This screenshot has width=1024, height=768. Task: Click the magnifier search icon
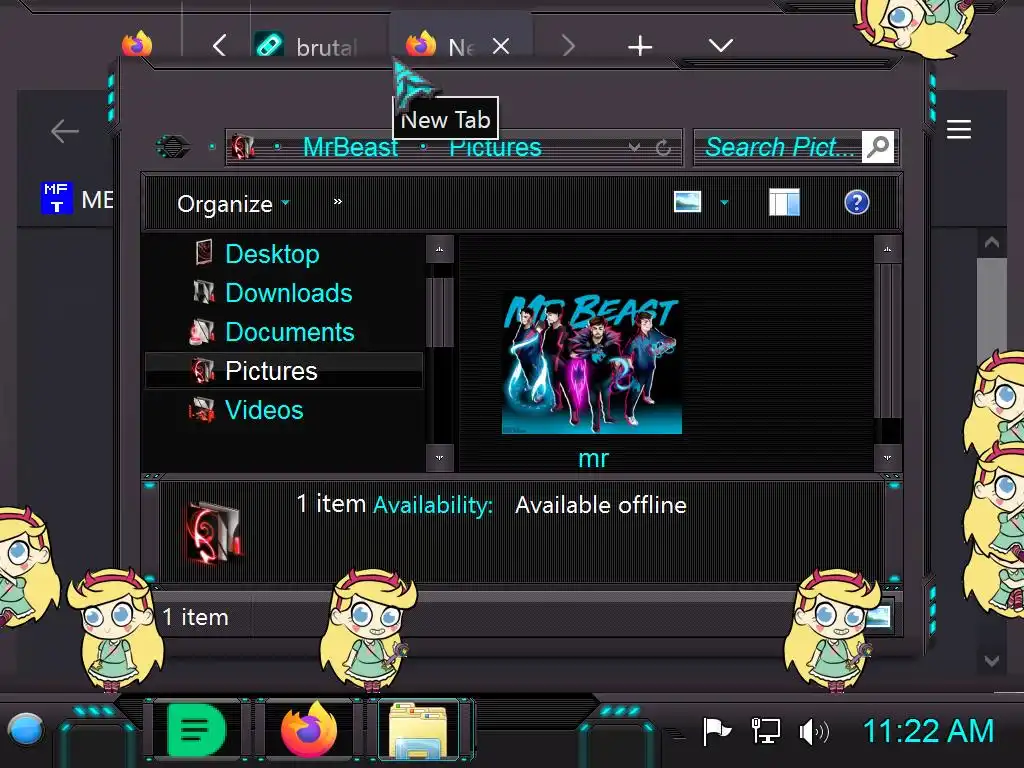click(878, 146)
